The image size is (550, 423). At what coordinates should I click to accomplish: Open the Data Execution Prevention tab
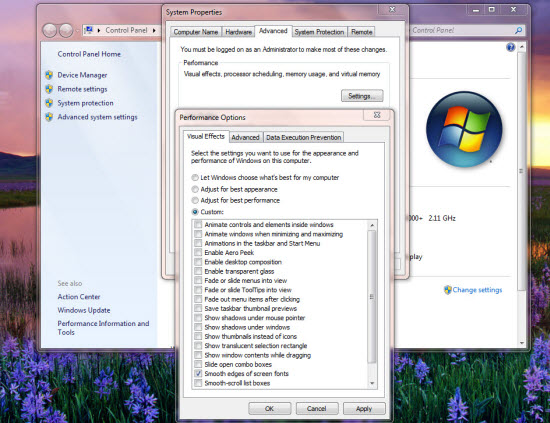tap(303, 137)
